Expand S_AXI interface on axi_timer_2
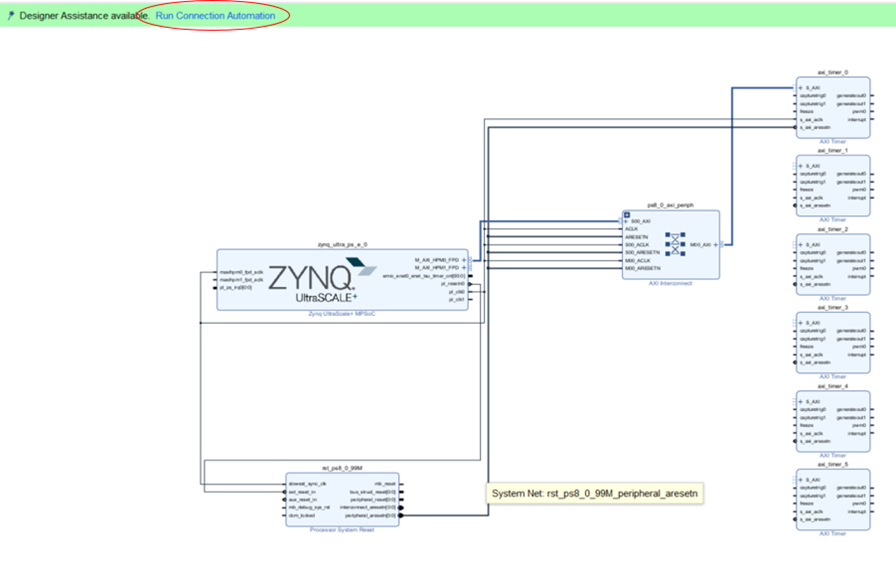The image size is (896, 568). 799,245
